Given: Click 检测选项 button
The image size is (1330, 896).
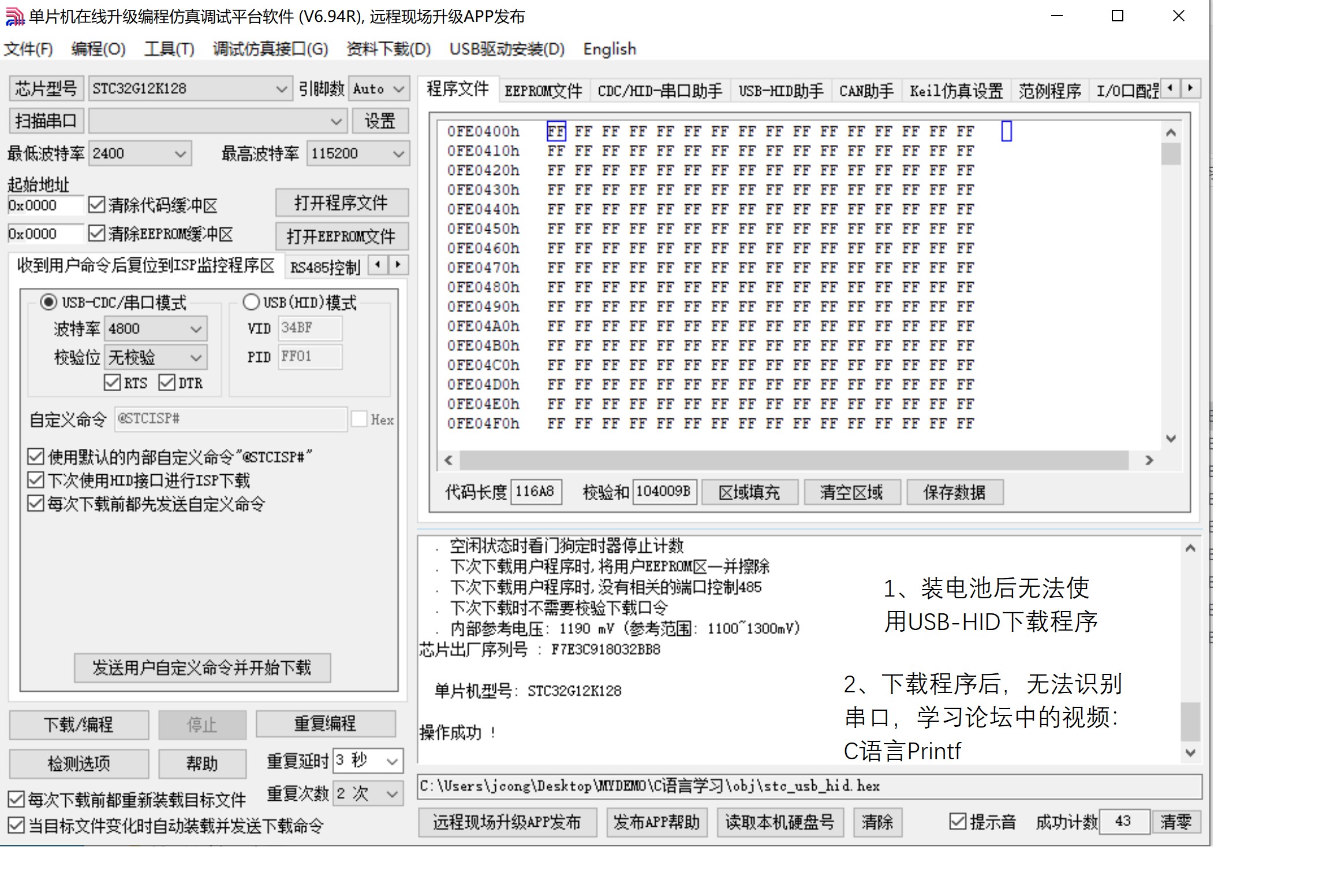Looking at the screenshot, I should tap(79, 763).
